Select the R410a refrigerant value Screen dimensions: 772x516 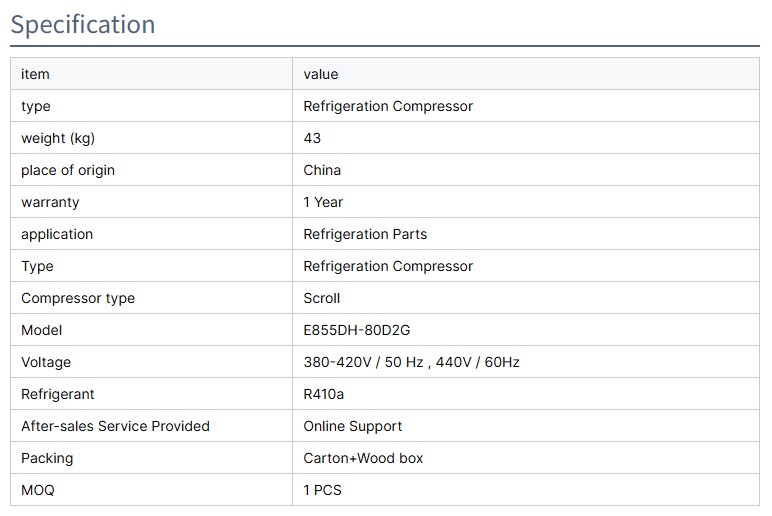pyautogui.click(x=324, y=394)
